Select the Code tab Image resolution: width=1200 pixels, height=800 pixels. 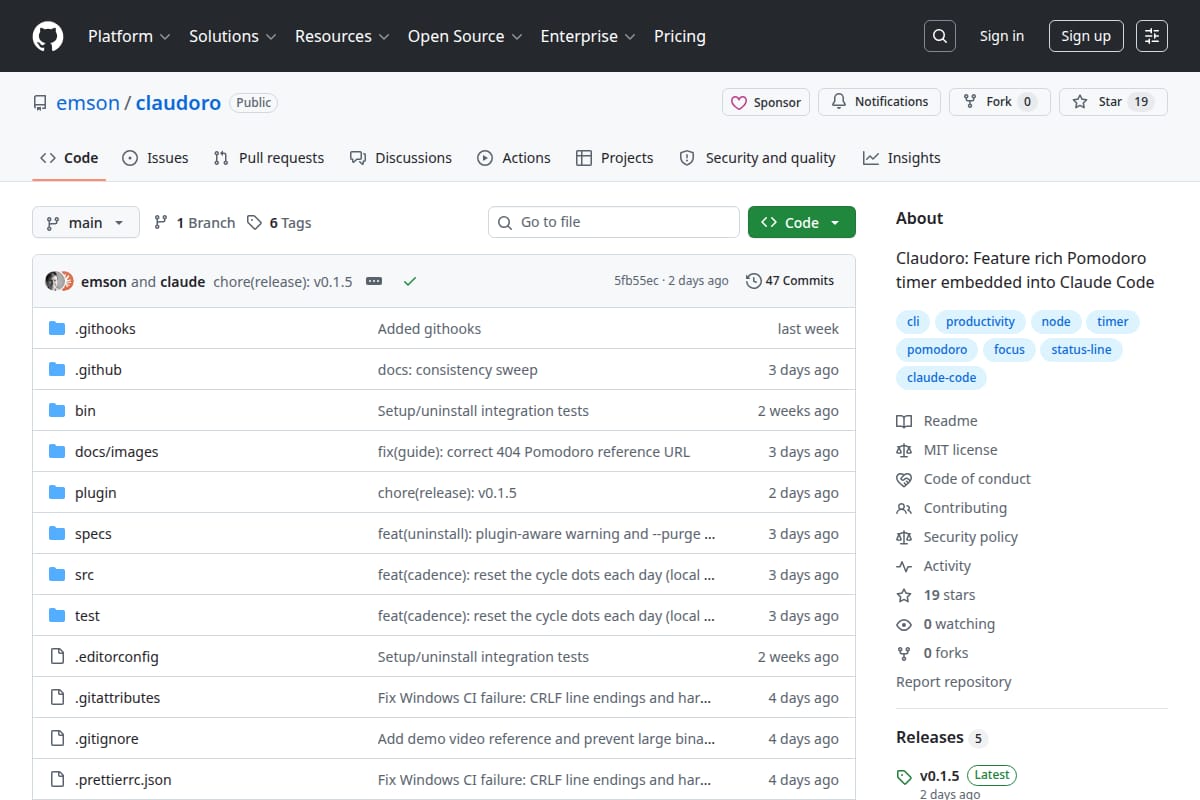69,158
